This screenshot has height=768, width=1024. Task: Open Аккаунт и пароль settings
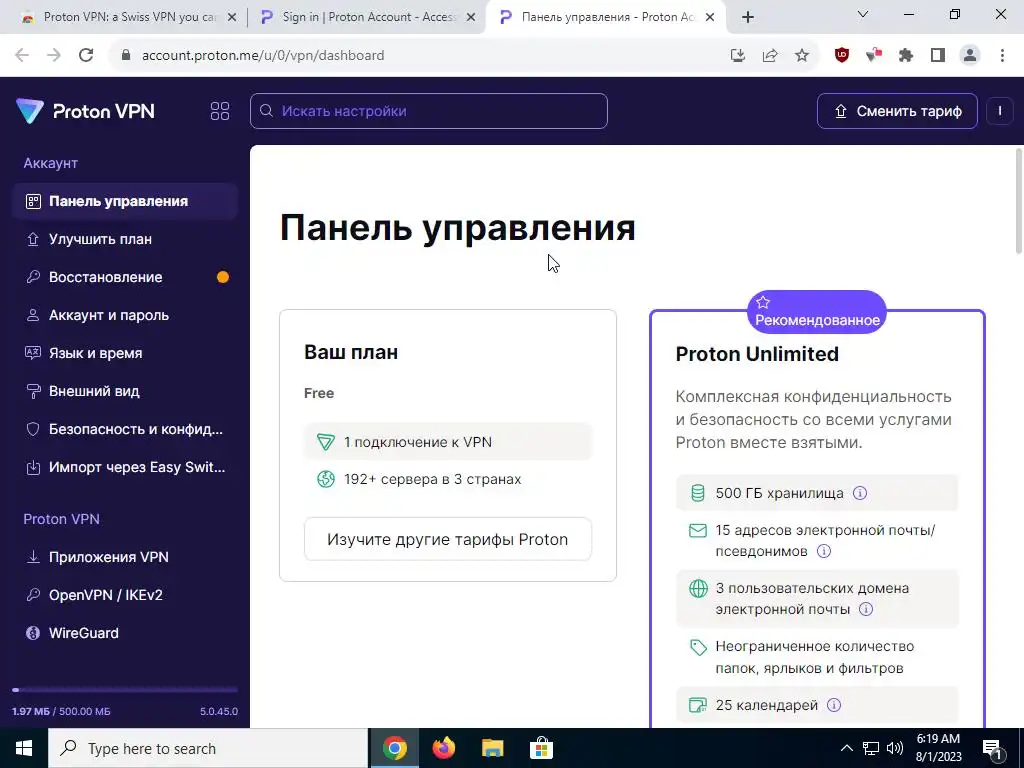[125, 315]
